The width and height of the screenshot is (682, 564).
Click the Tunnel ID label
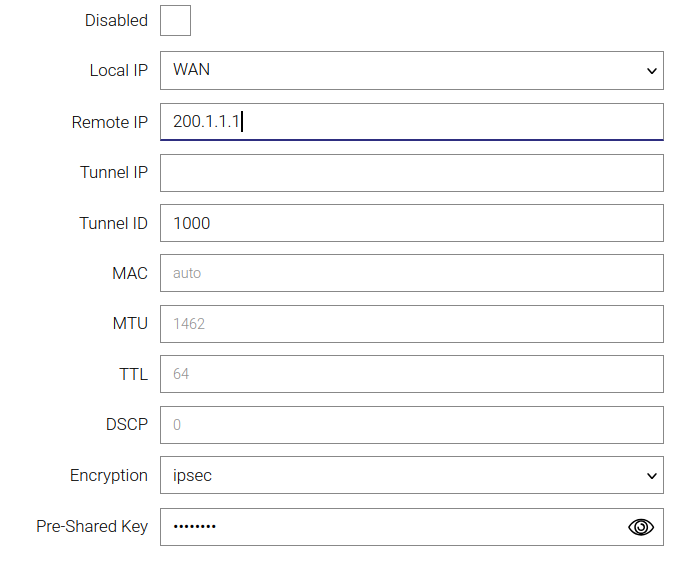pyautogui.click(x=113, y=223)
